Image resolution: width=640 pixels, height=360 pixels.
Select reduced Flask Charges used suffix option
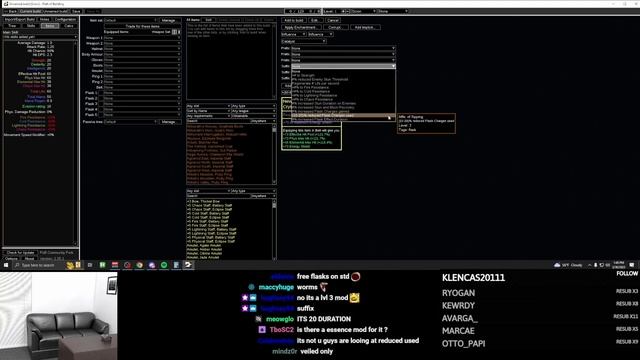pos(343,116)
